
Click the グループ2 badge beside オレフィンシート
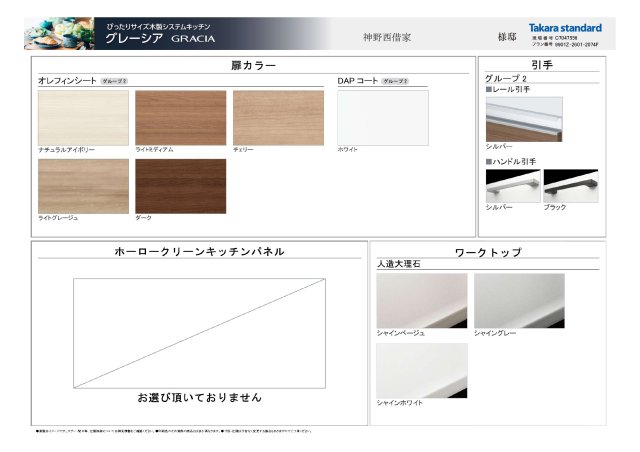point(114,81)
